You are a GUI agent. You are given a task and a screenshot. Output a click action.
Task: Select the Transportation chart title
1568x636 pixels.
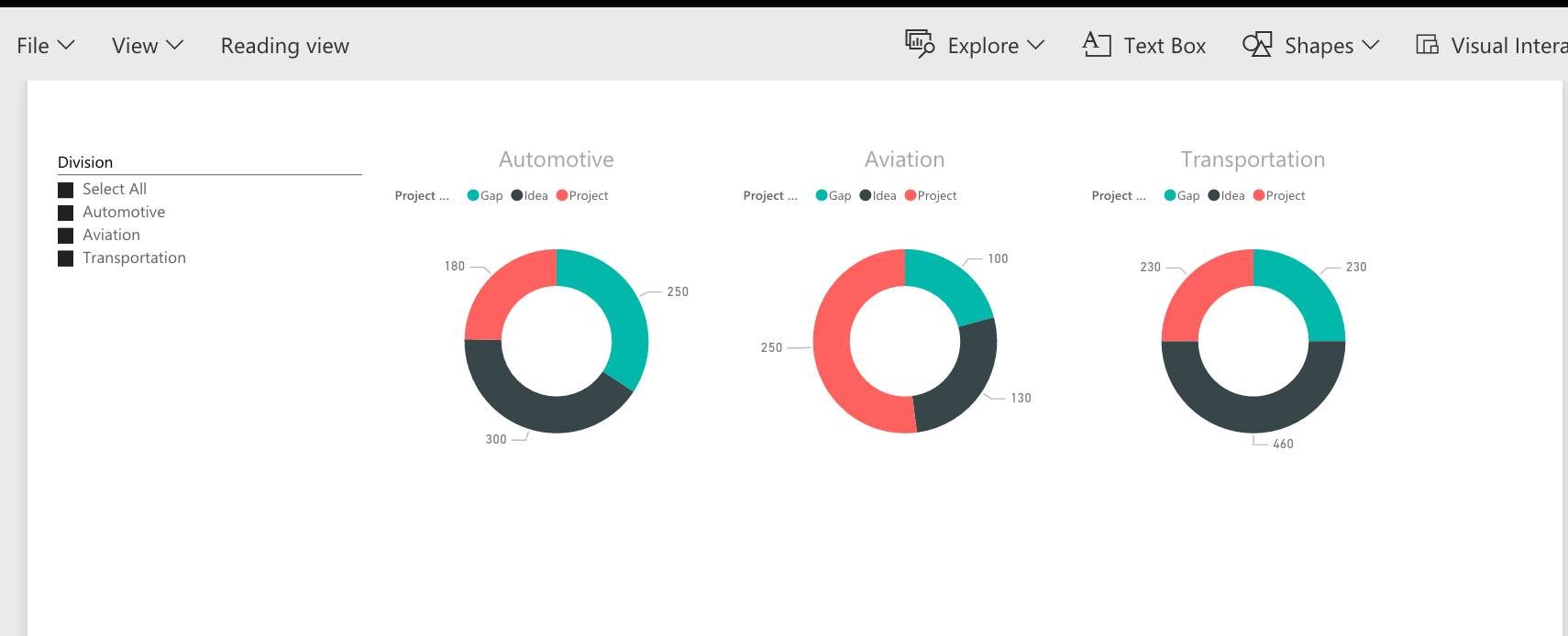(x=1253, y=159)
